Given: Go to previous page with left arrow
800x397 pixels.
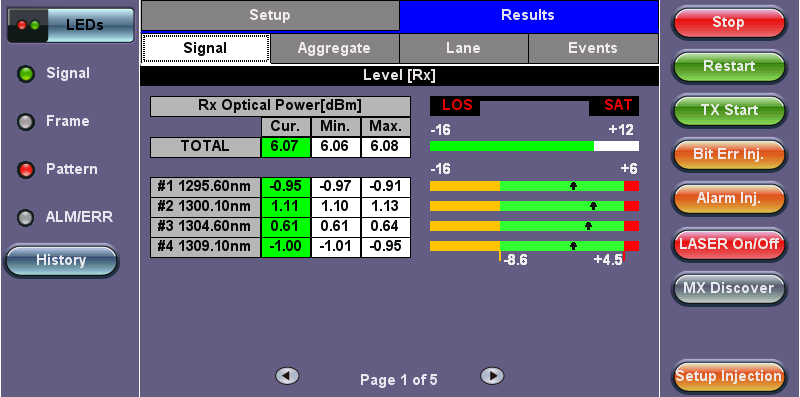Looking at the screenshot, I should [x=287, y=377].
